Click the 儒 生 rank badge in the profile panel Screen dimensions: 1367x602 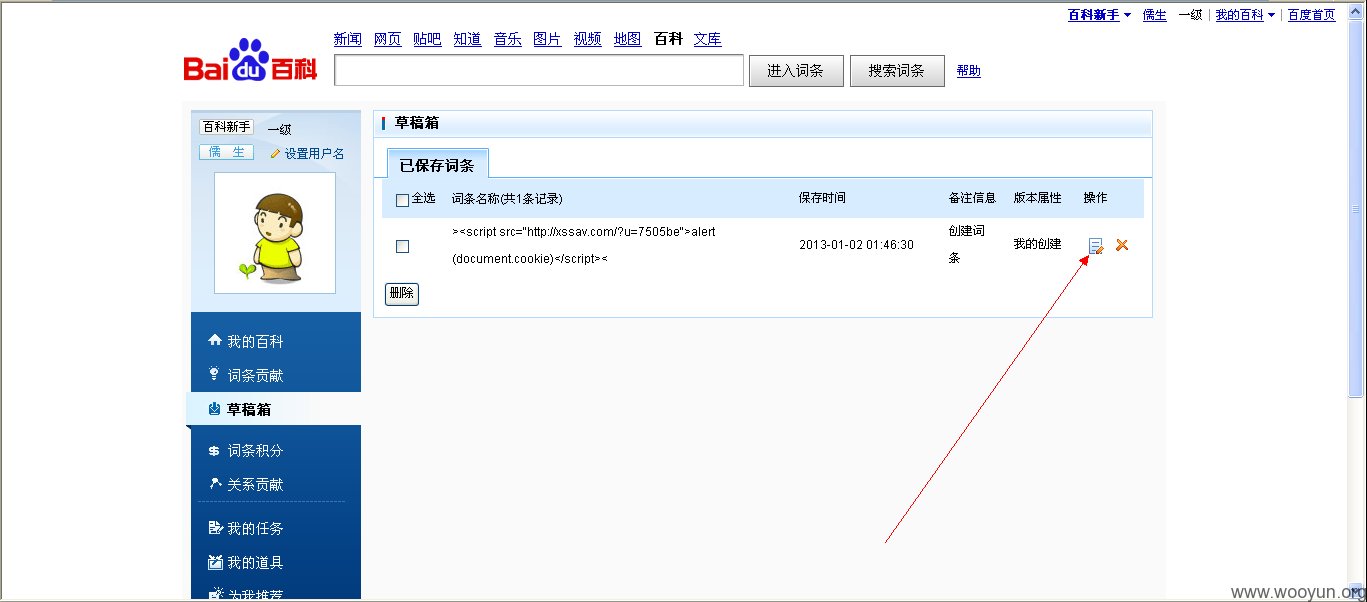coord(227,152)
